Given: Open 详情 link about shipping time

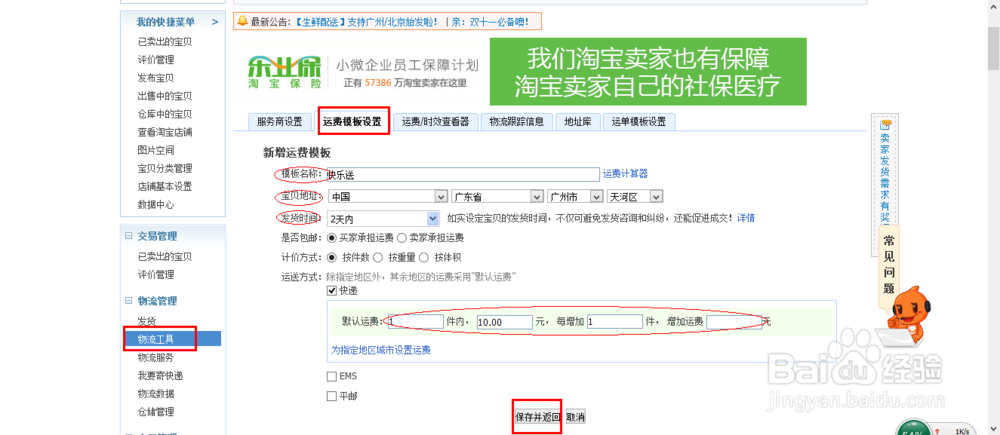Looking at the screenshot, I should pyautogui.click(x=746, y=218).
